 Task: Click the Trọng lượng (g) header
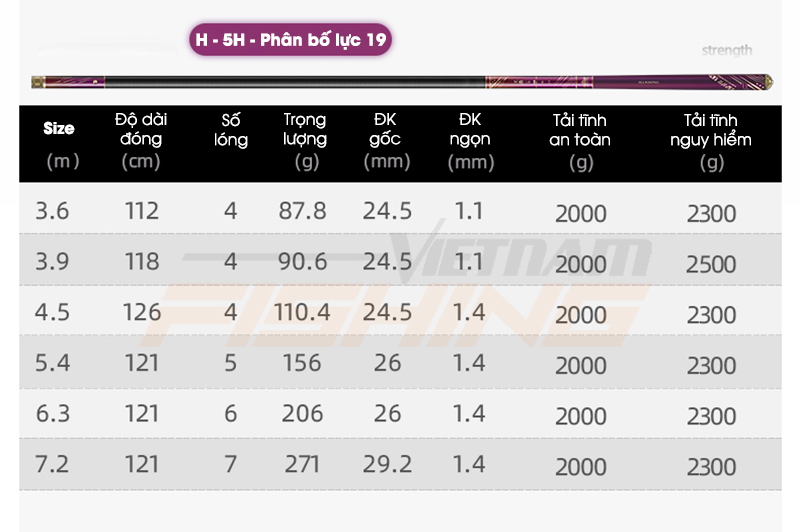click(305, 140)
